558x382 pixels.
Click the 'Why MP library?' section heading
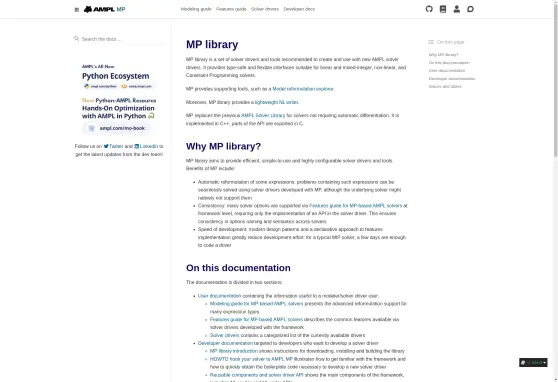(x=223, y=146)
